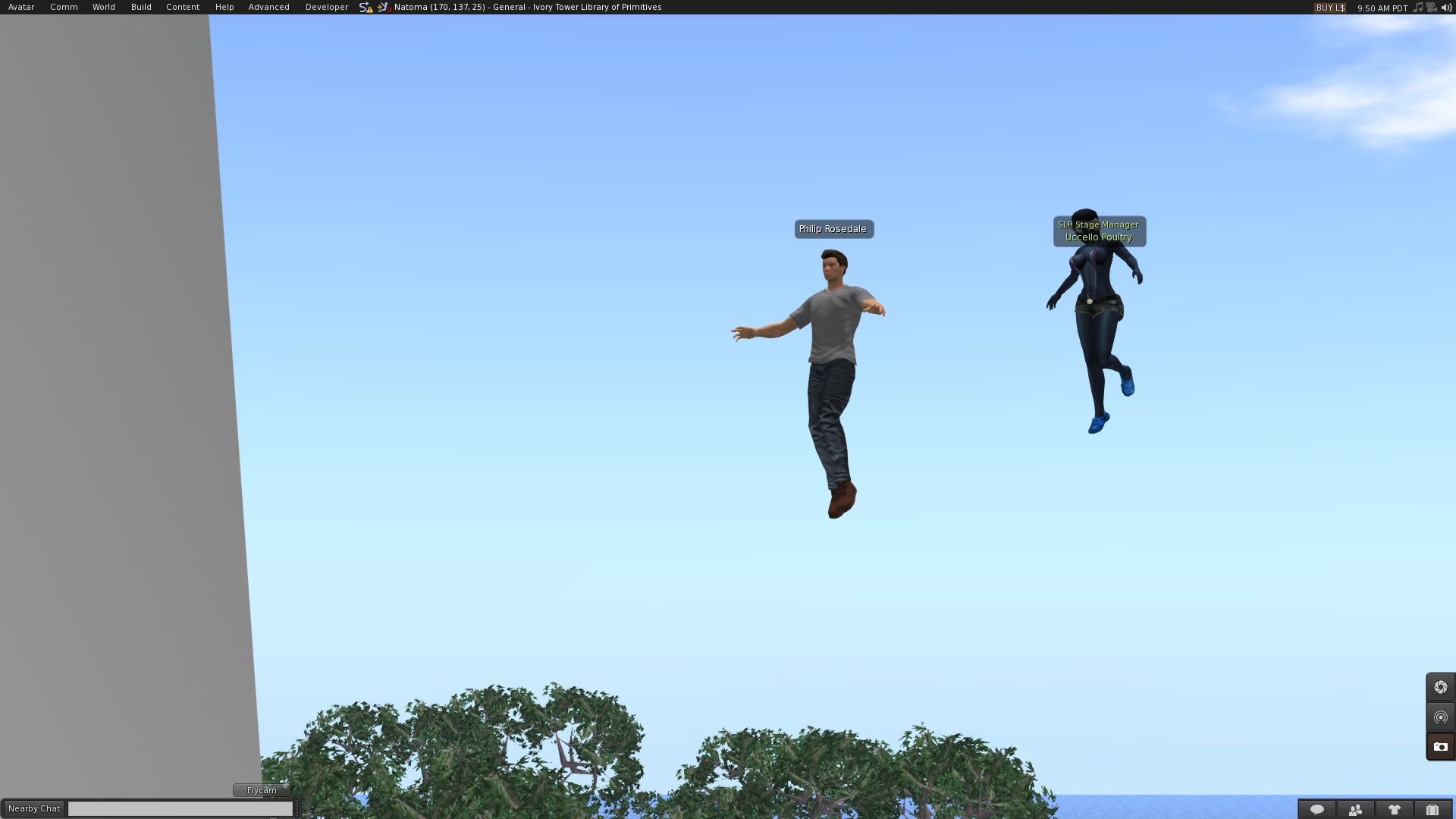Toggle the music note audio stream
The height and width of the screenshot is (819, 1456).
1418,8
